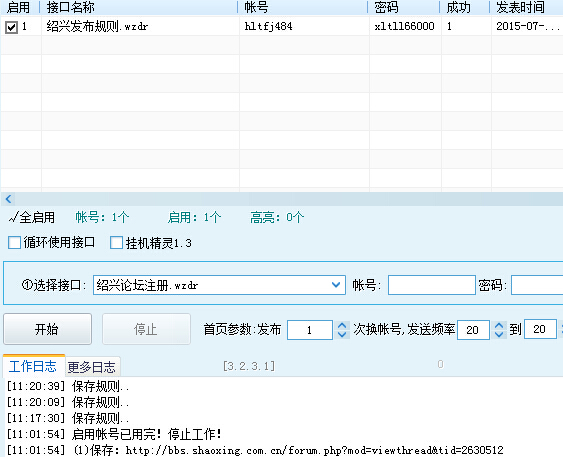The image size is (563, 457).
Task: Select log line [11:20:09] 保存规则
Action: click(68, 402)
